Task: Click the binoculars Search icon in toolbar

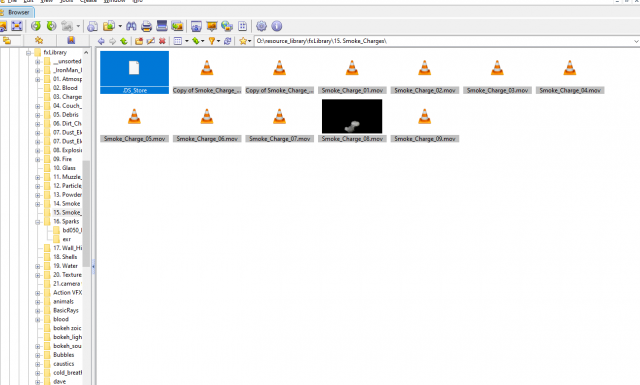Action: [131, 26]
